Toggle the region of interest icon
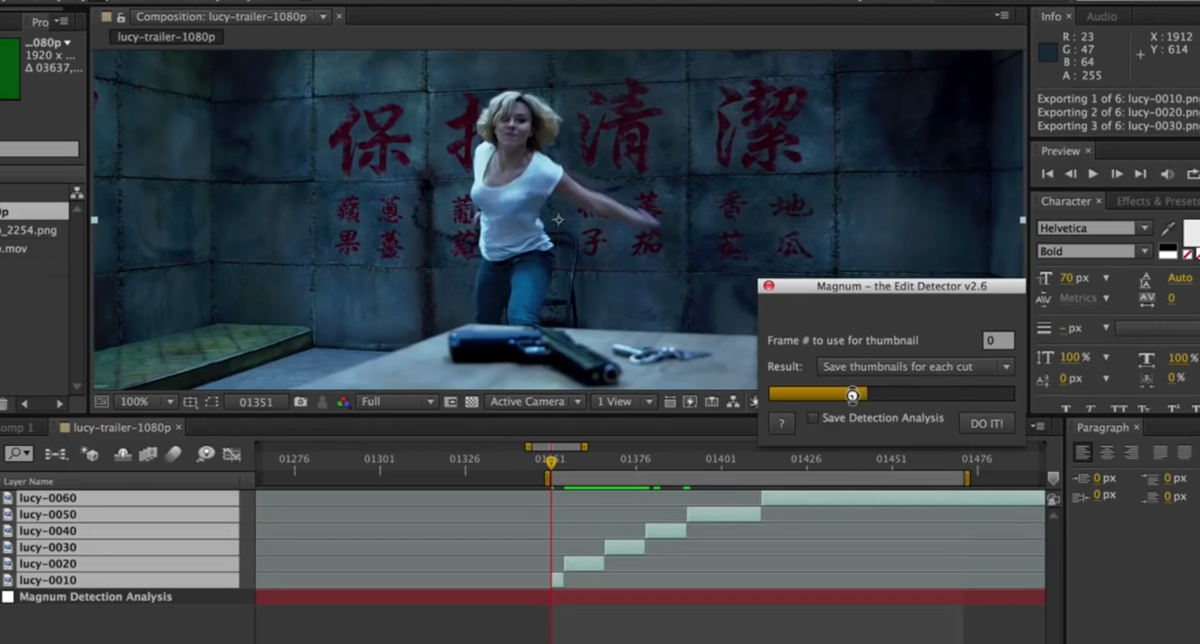 [449, 402]
